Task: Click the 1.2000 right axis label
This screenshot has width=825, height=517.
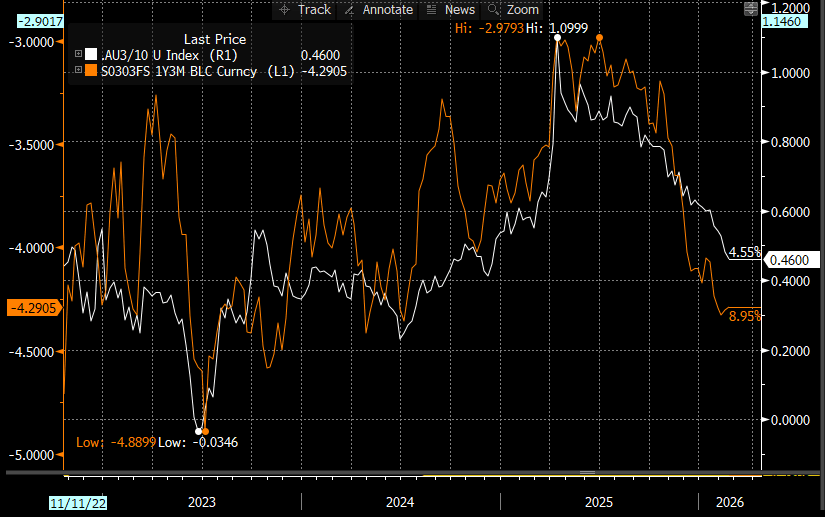Action: coord(790,7)
